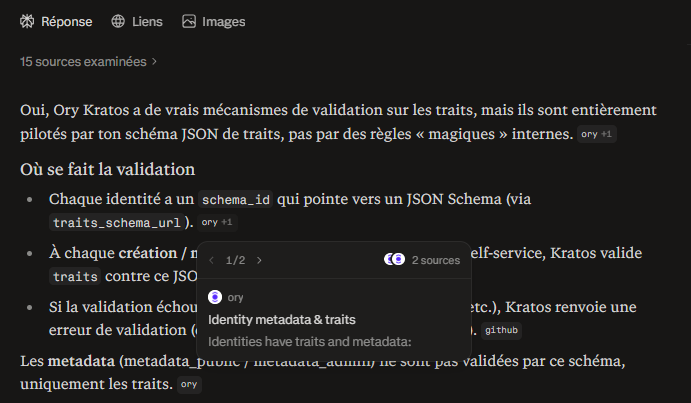Open the ory +1 citation after internes
Image resolution: width=691 pixels, height=403 pixels.
point(597,134)
